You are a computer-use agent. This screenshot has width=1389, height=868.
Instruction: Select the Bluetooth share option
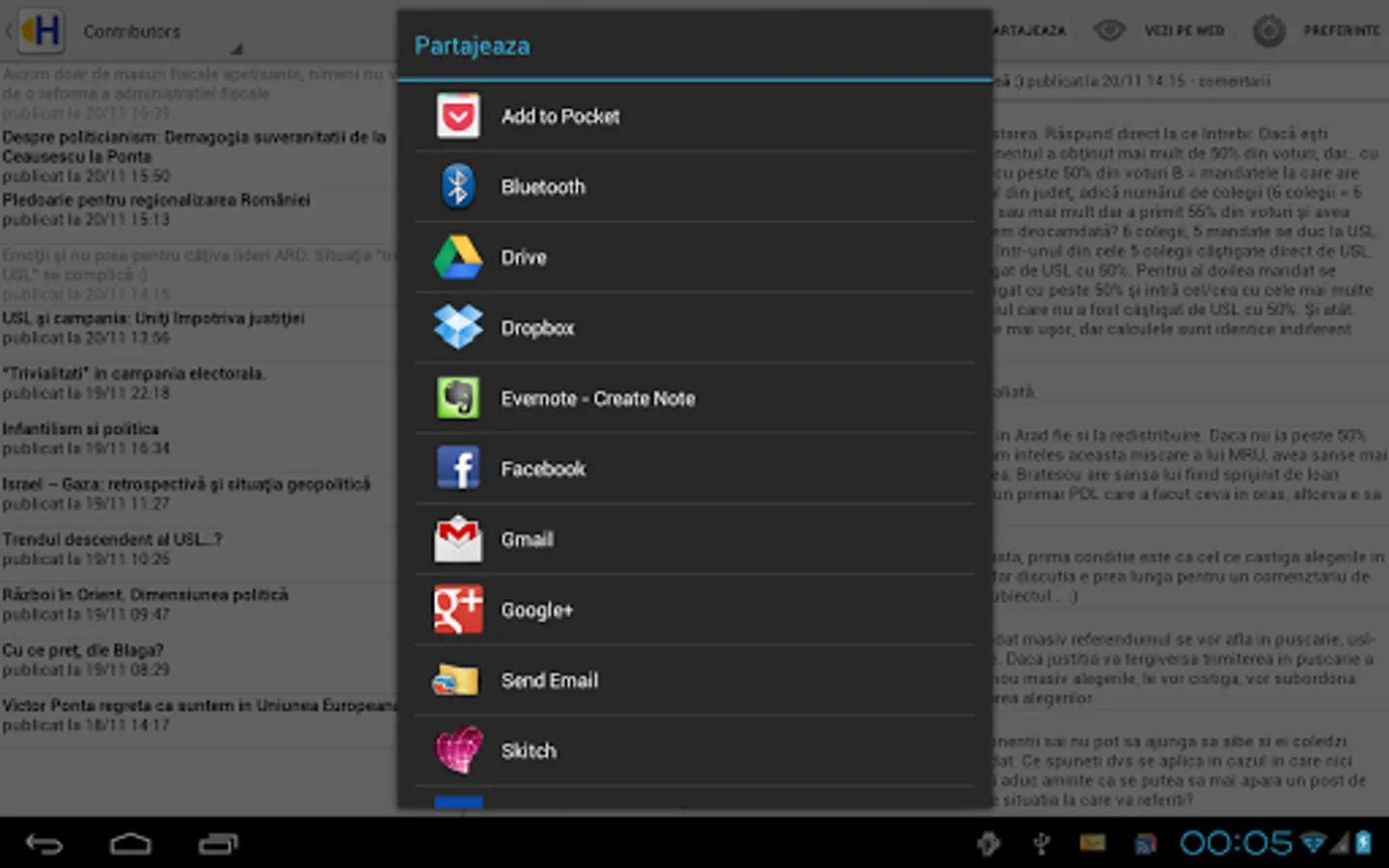(694, 187)
